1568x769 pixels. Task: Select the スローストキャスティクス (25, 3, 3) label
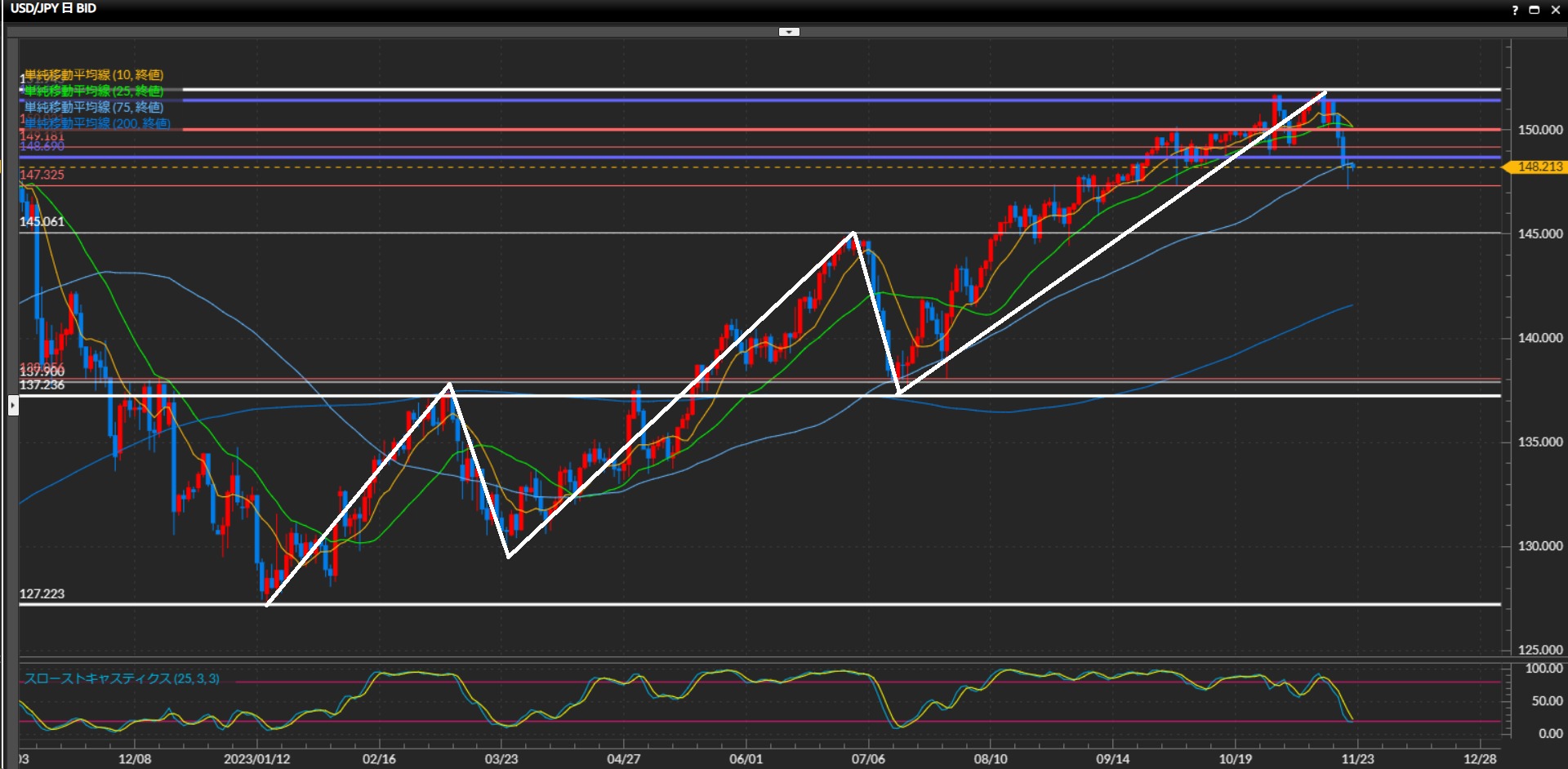click(122, 678)
